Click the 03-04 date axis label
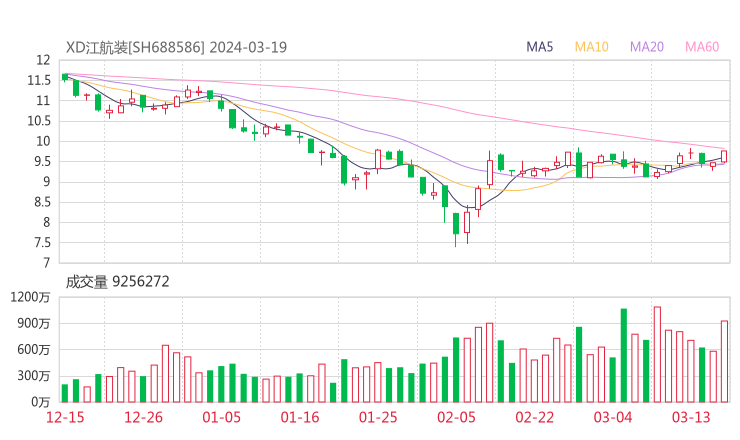The width and height of the screenshot is (740, 440). [613, 417]
